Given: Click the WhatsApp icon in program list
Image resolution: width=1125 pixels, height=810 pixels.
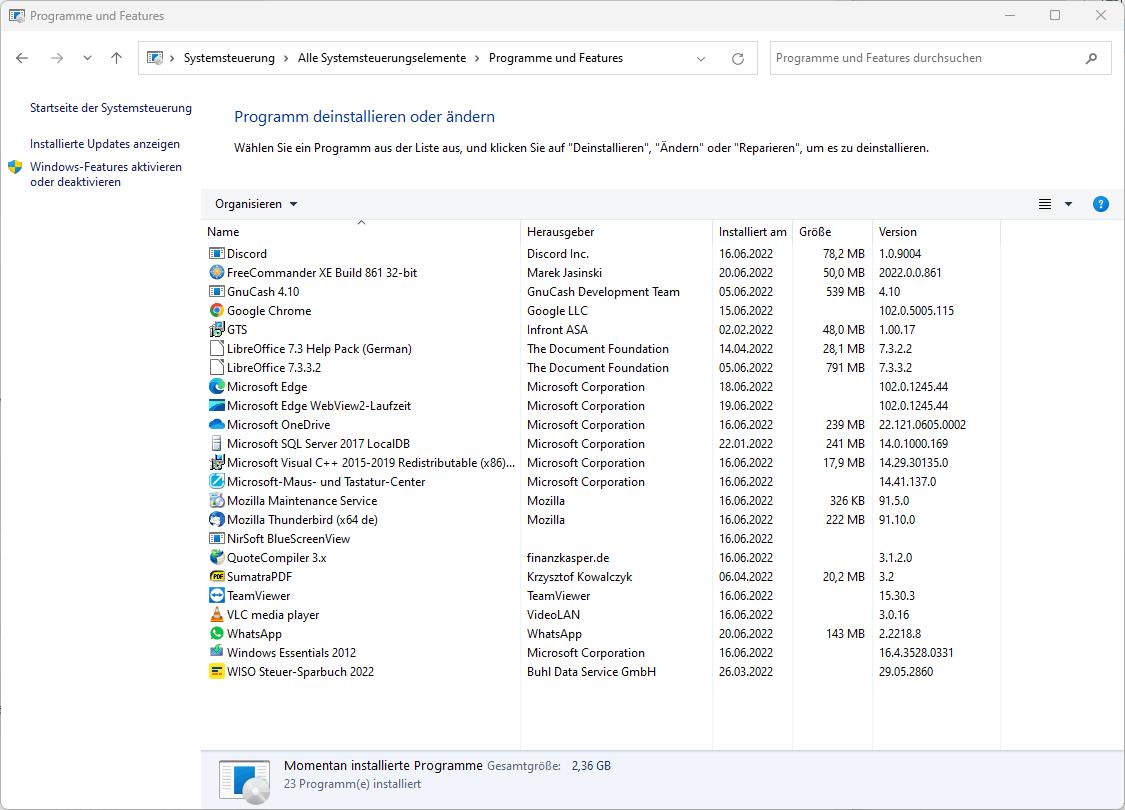Looking at the screenshot, I should click(x=216, y=634).
